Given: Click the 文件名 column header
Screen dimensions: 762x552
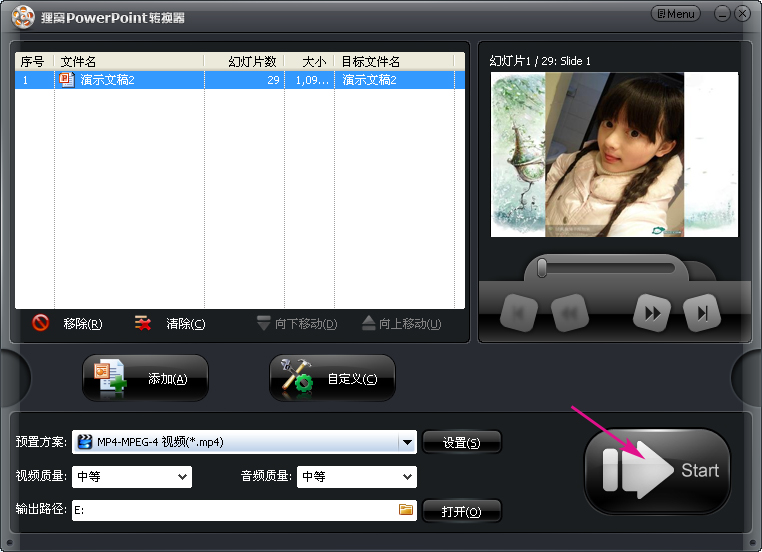Looking at the screenshot, I should 128,61.
